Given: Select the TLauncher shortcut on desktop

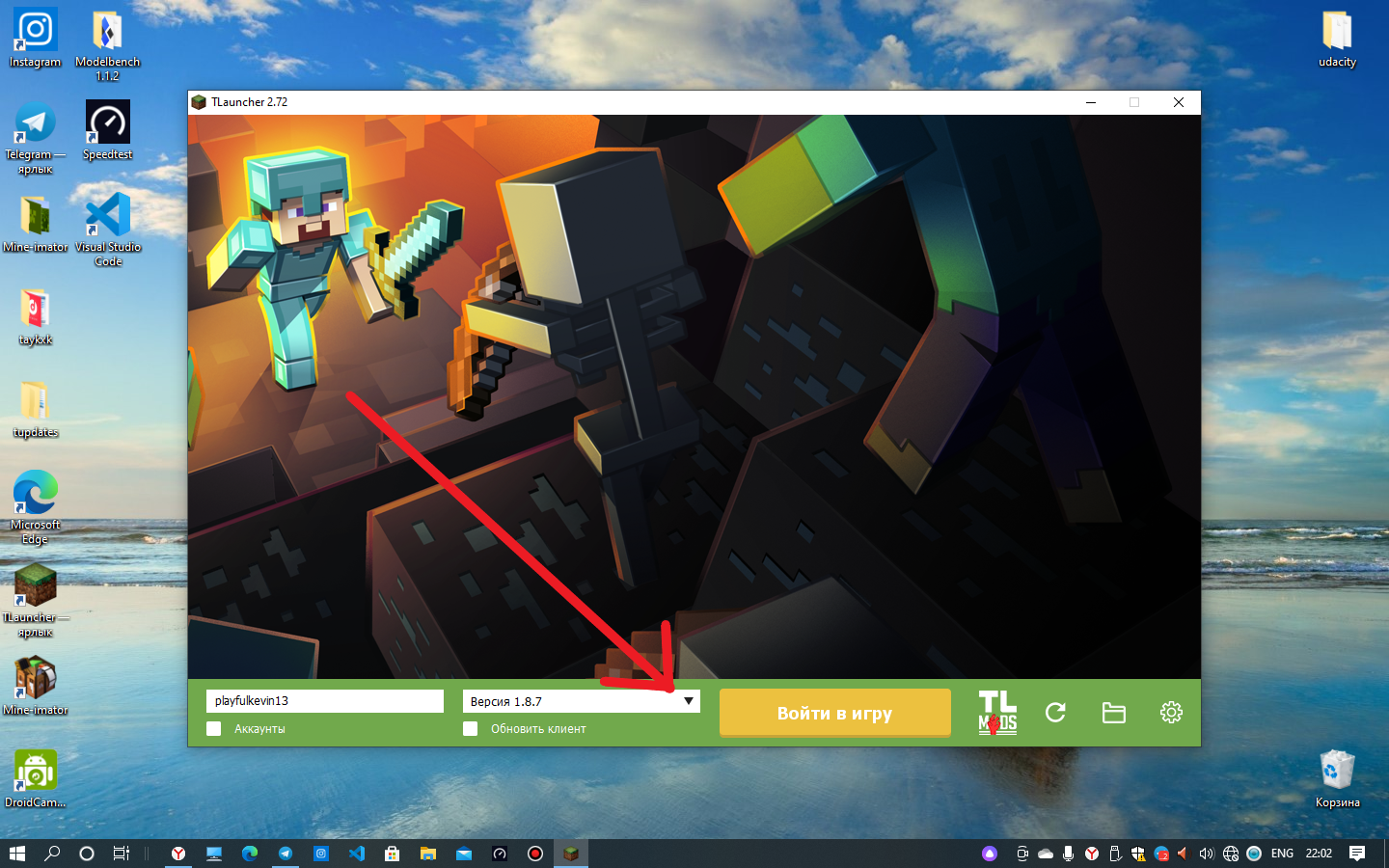Looking at the screenshot, I should 36,600.
